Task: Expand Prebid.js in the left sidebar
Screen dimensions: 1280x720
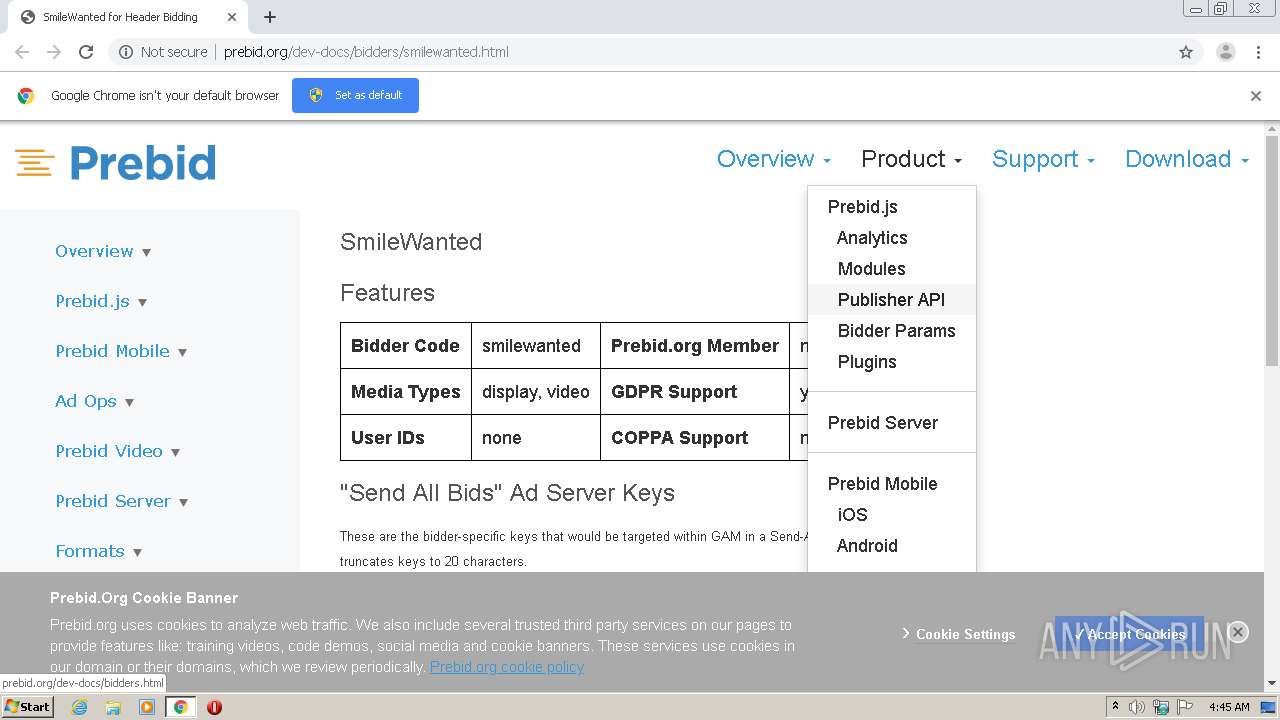Action: tap(101, 301)
